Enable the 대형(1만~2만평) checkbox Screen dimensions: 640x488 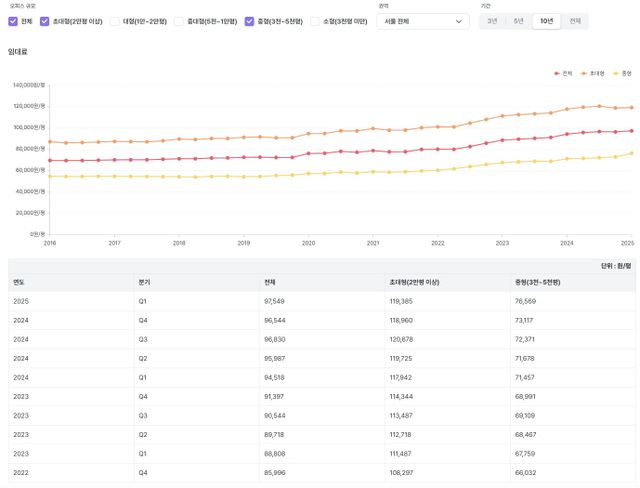[x=115, y=21]
